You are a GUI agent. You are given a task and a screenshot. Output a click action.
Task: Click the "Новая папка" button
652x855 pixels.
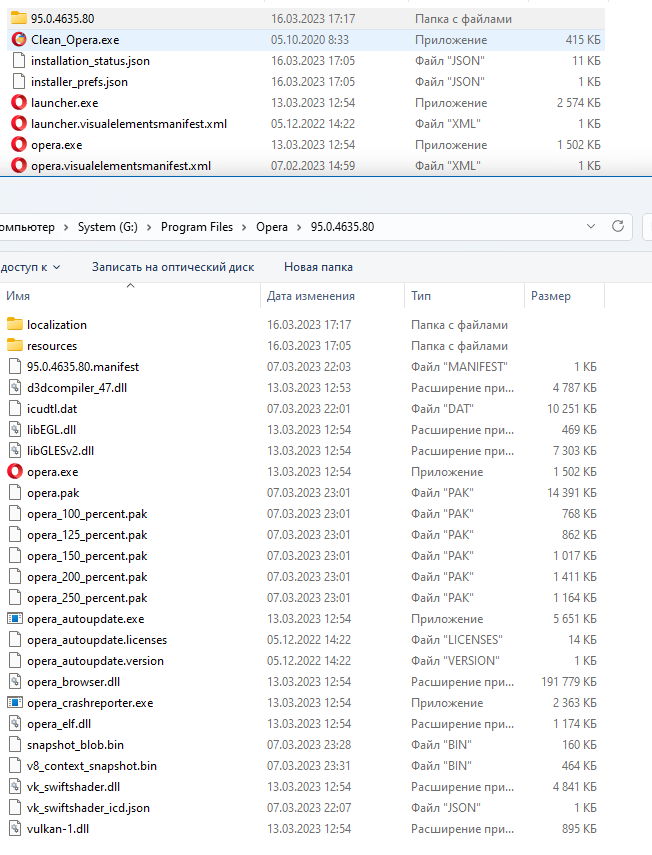click(318, 267)
